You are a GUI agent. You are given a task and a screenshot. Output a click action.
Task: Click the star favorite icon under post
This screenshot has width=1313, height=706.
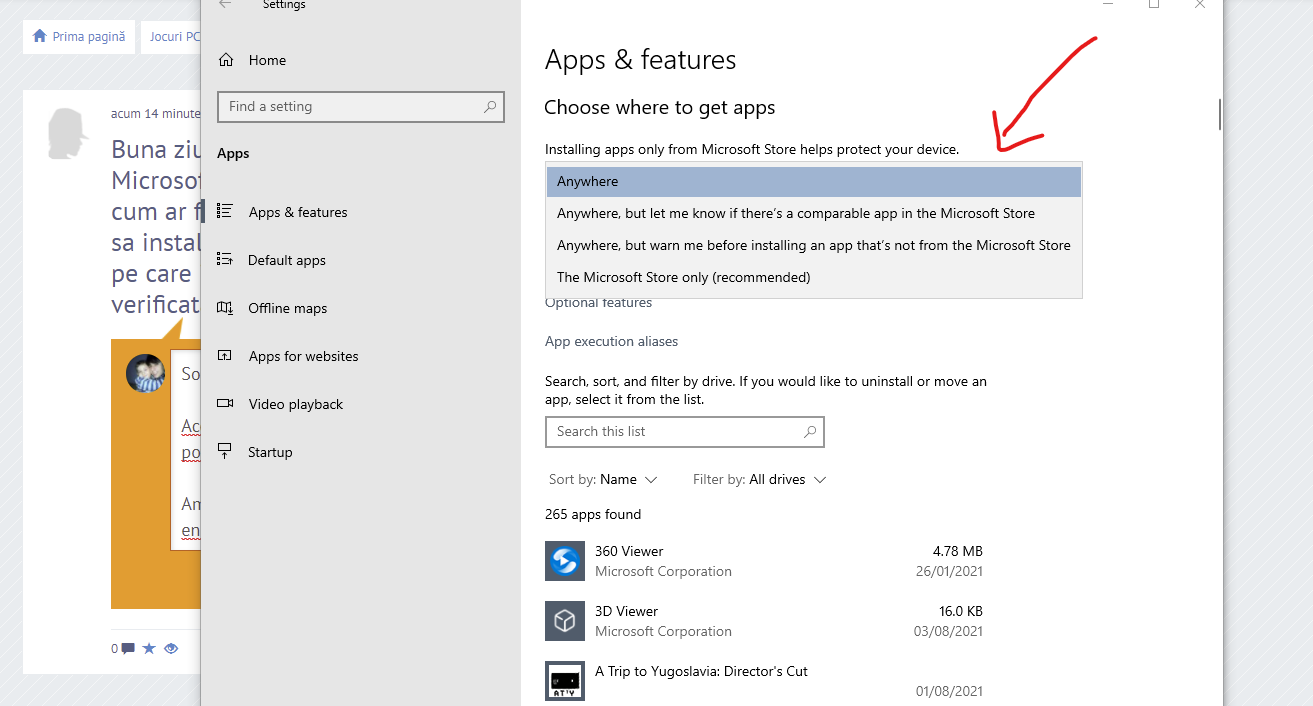click(x=149, y=648)
